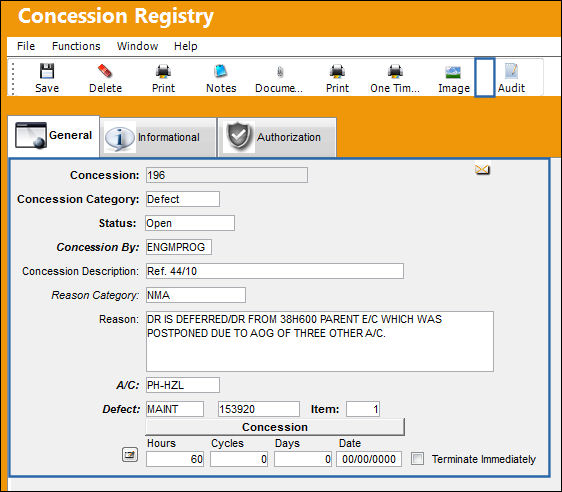Click the Hours field showing 60

click(175, 459)
